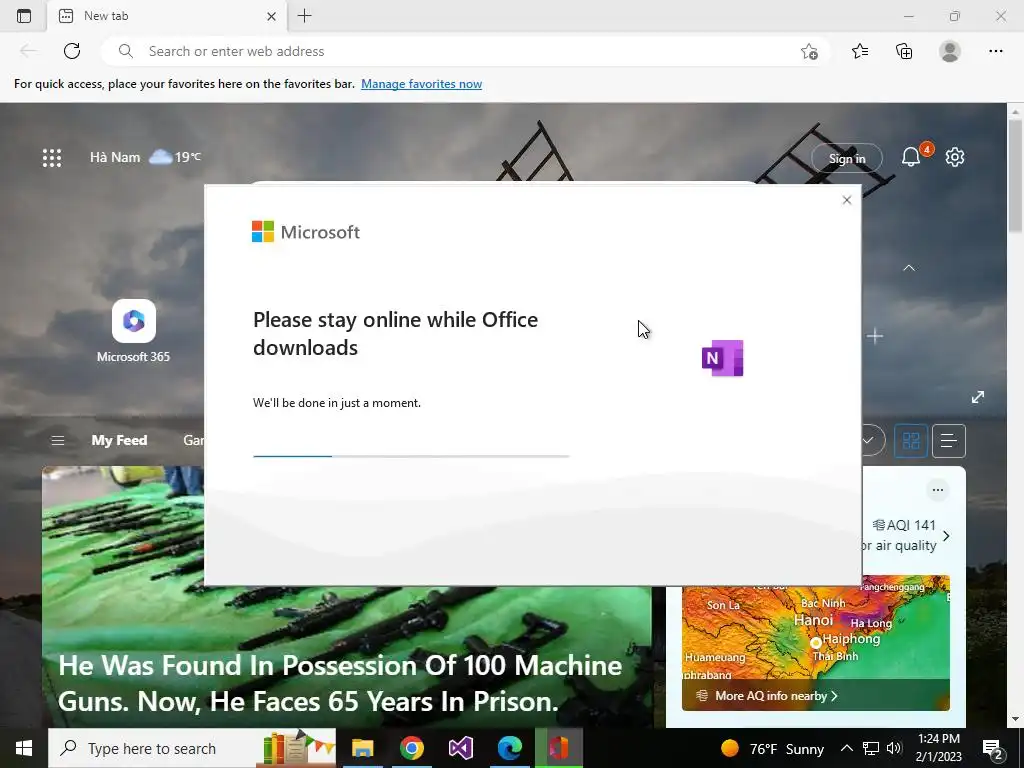Open the taskbar clock and date
This screenshot has width=1024, height=768.
[x=938, y=748]
